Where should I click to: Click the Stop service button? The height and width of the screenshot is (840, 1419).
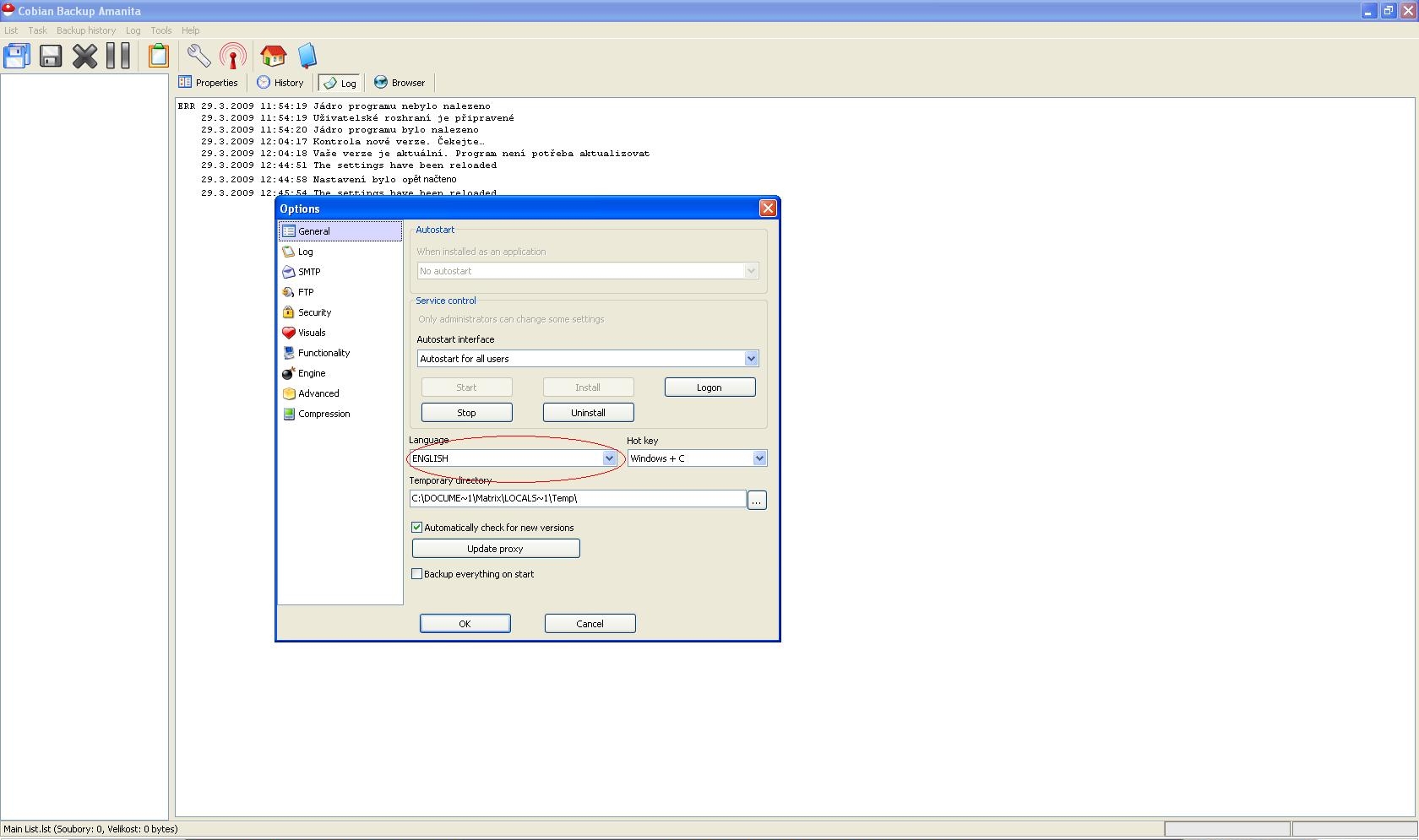click(466, 413)
